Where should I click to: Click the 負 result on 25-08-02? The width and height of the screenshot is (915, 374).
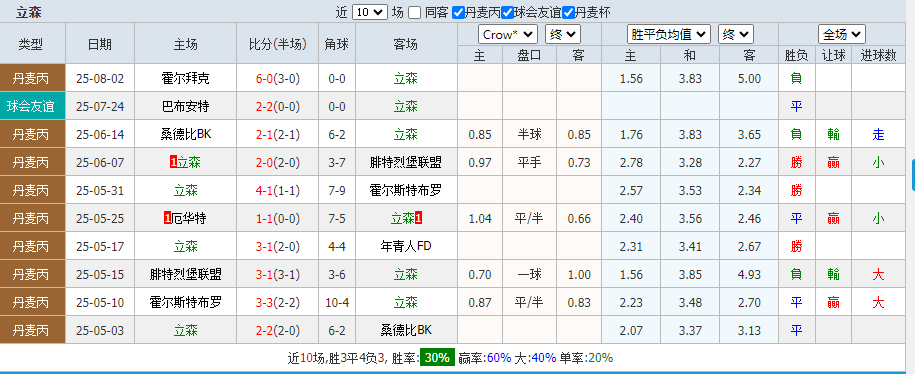click(797, 78)
